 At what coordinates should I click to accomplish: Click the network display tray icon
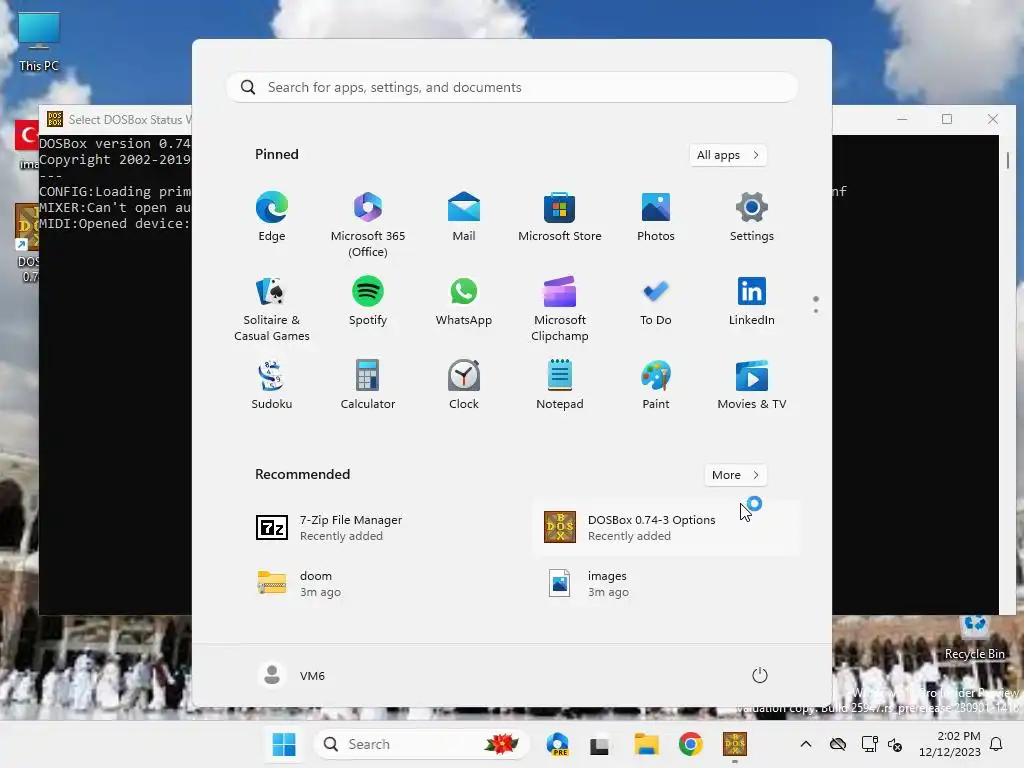click(x=870, y=744)
